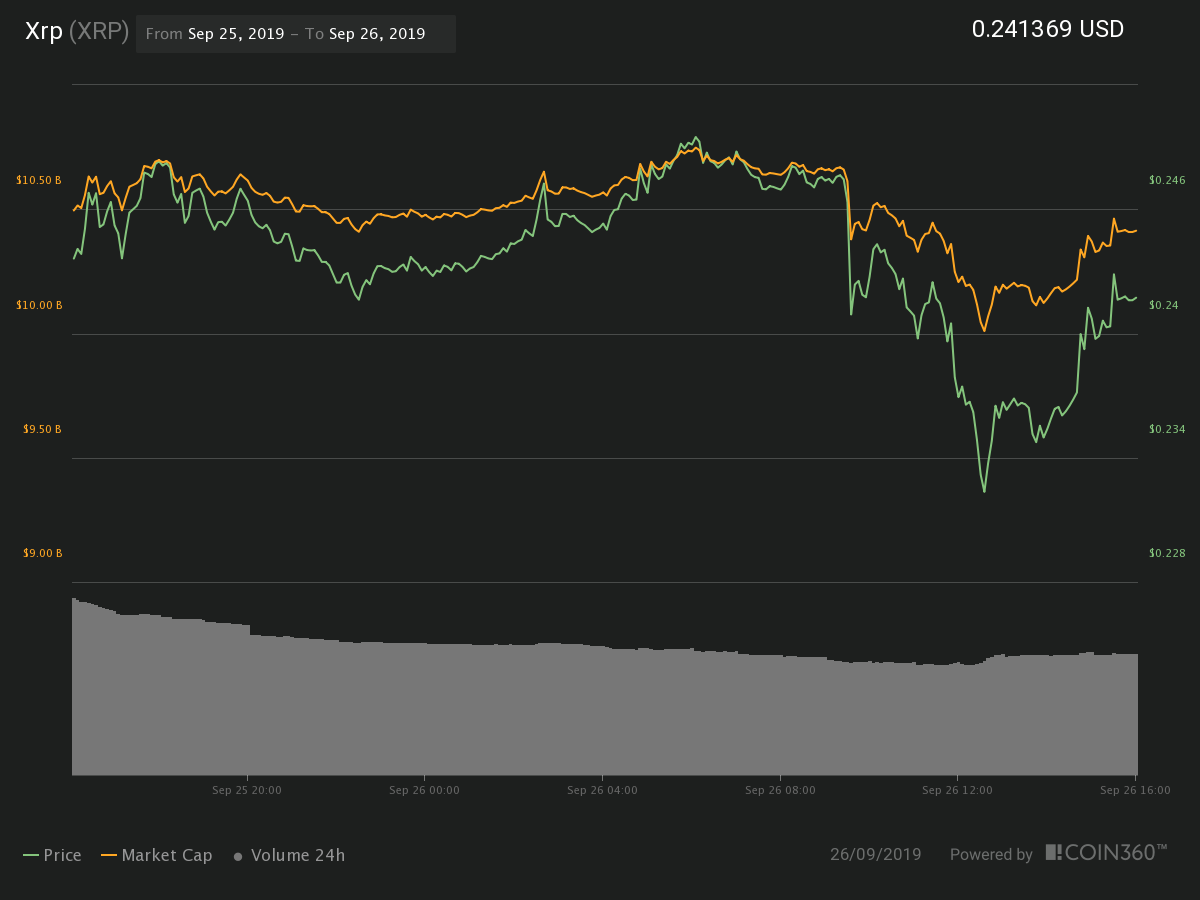This screenshot has height=900, width=1200.
Task: Click the 'Sep 26 04:00' time axis label
Action: 602,790
